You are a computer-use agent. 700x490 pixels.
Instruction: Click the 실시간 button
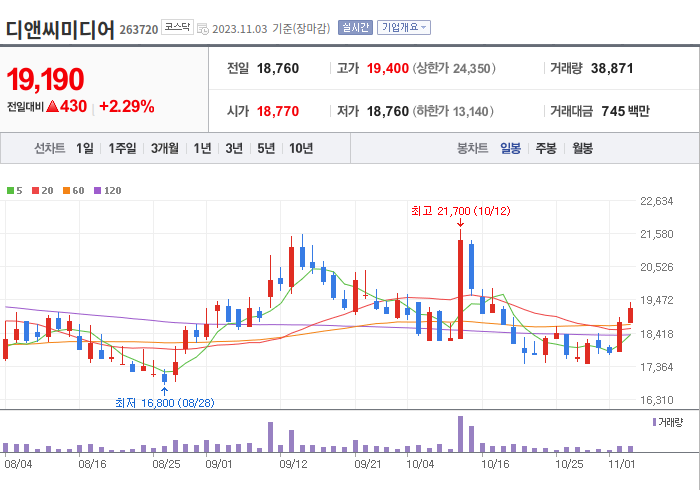coord(355,28)
